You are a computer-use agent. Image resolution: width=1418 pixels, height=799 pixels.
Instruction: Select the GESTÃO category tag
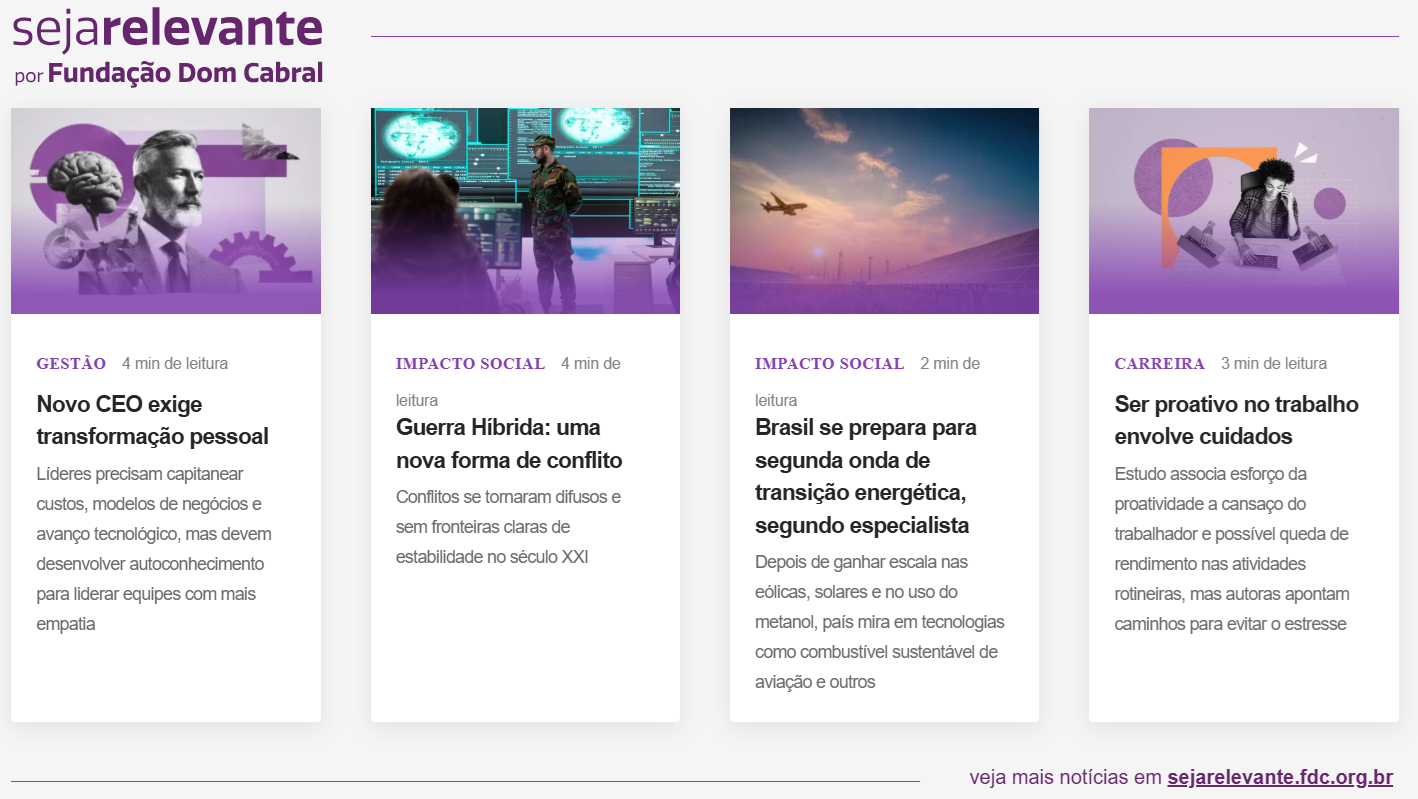click(71, 364)
